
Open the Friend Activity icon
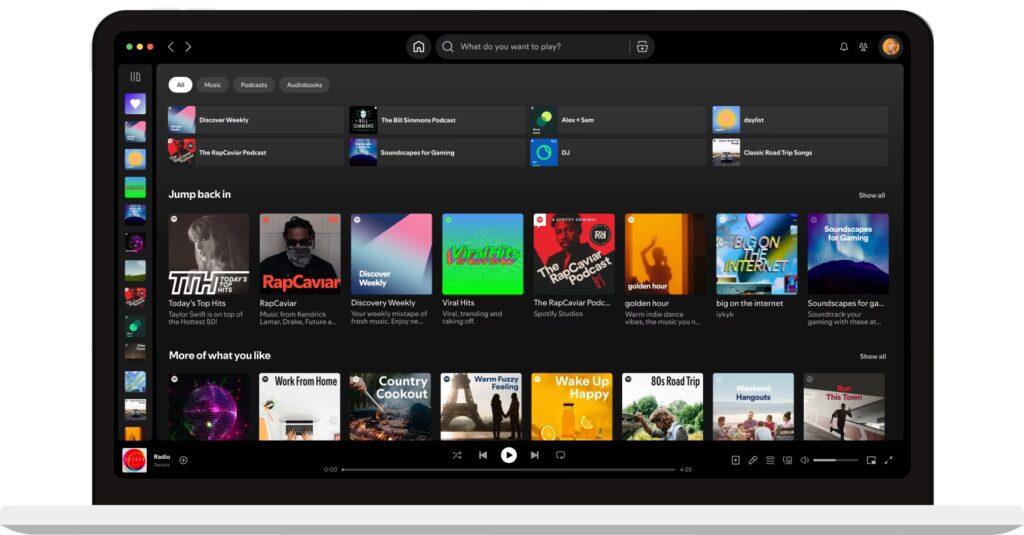[863, 47]
